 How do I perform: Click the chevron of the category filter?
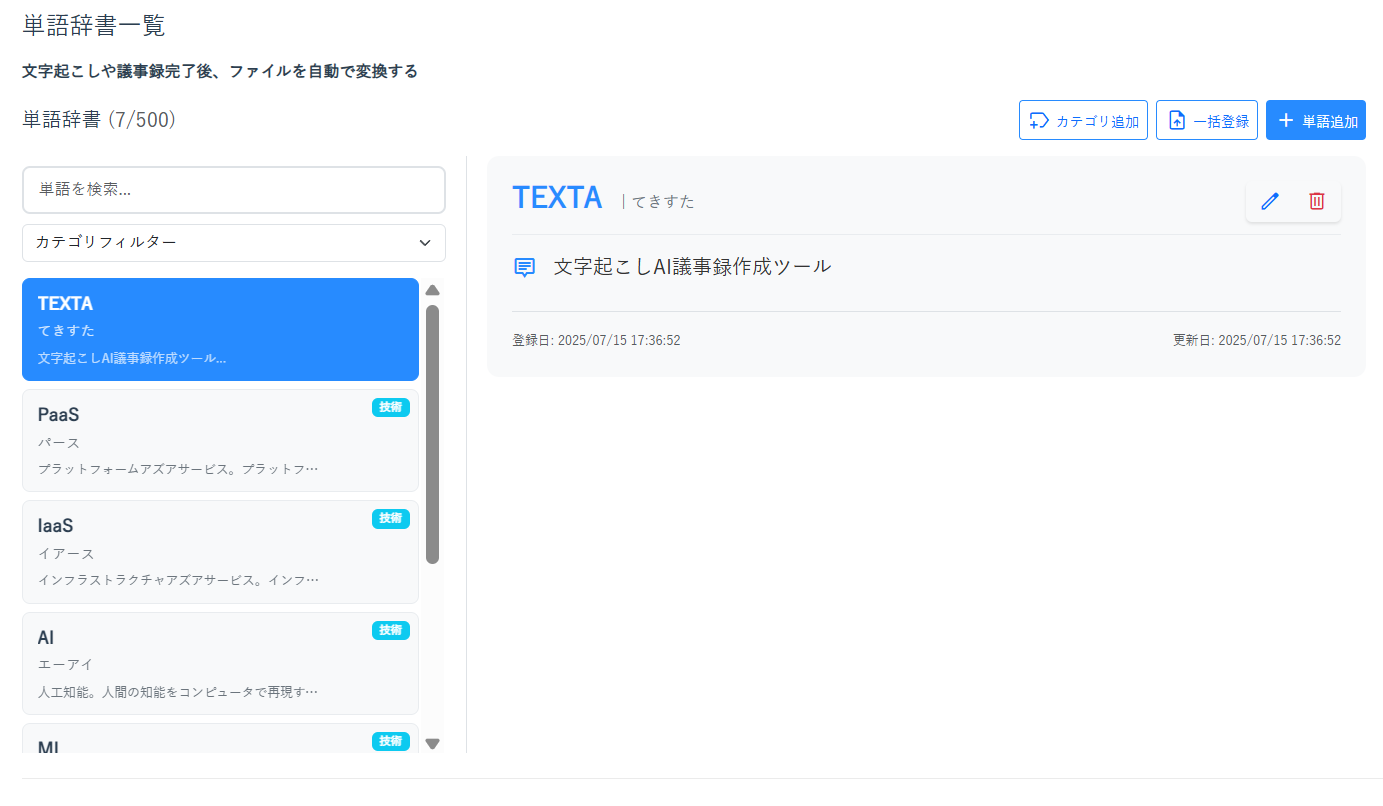point(425,243)
